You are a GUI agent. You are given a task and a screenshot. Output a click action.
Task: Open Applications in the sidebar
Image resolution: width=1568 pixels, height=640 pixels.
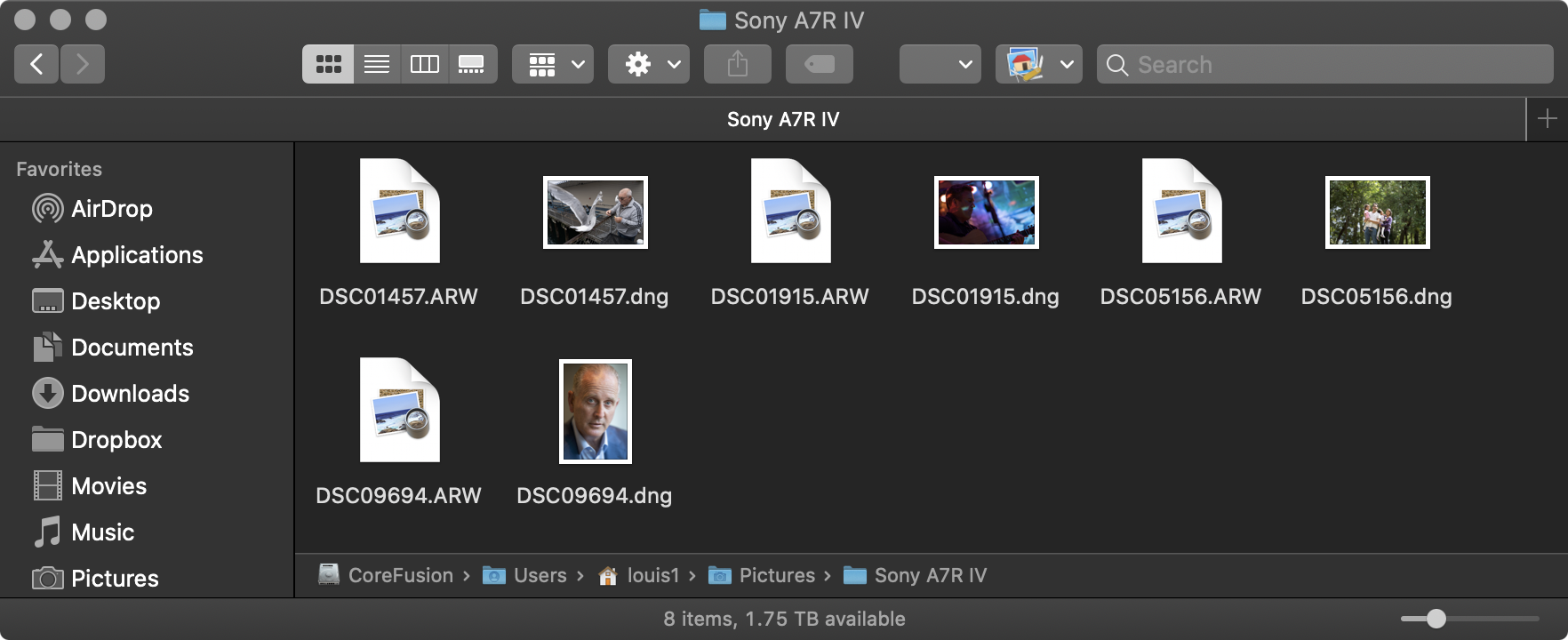[x=117, y=255]
